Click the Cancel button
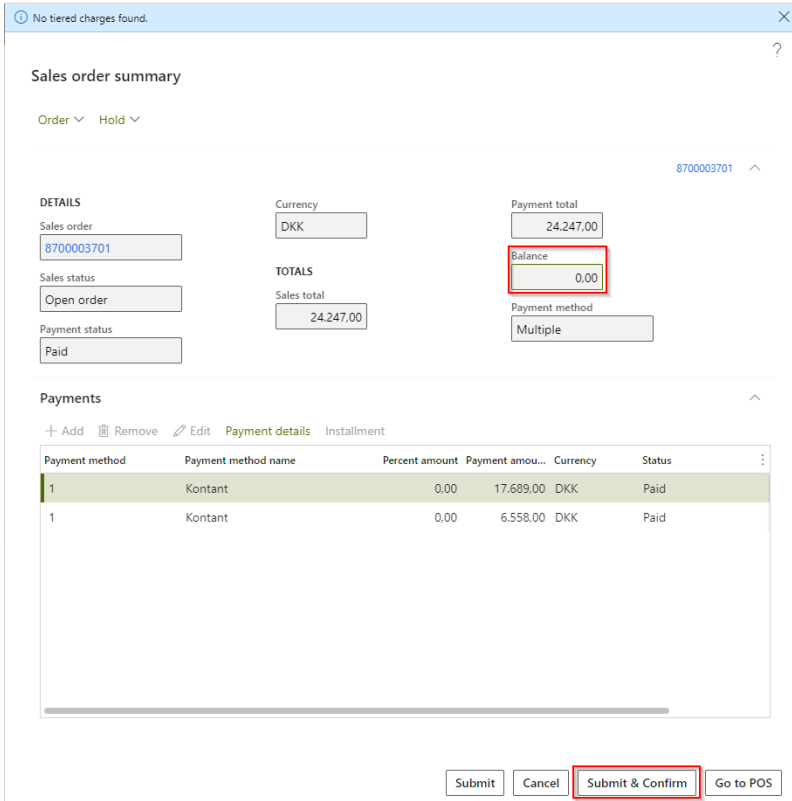The height and width of the screenshot is (801, 792). (x=540, y=783)
